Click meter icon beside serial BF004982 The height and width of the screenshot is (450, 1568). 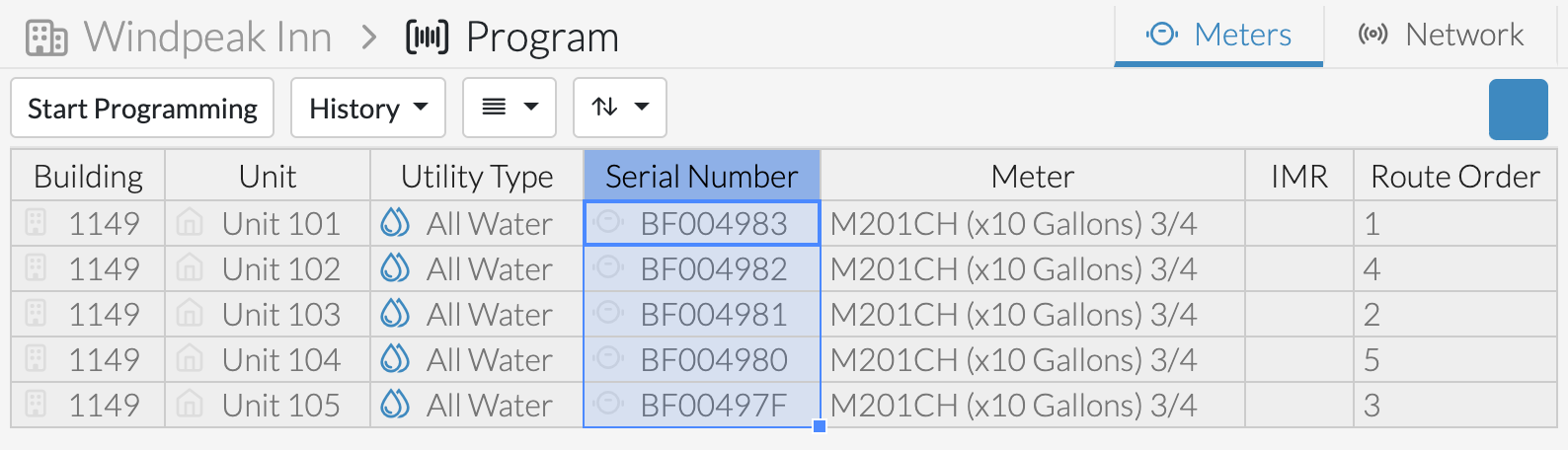pyautogui.click(x=609, y=266)
